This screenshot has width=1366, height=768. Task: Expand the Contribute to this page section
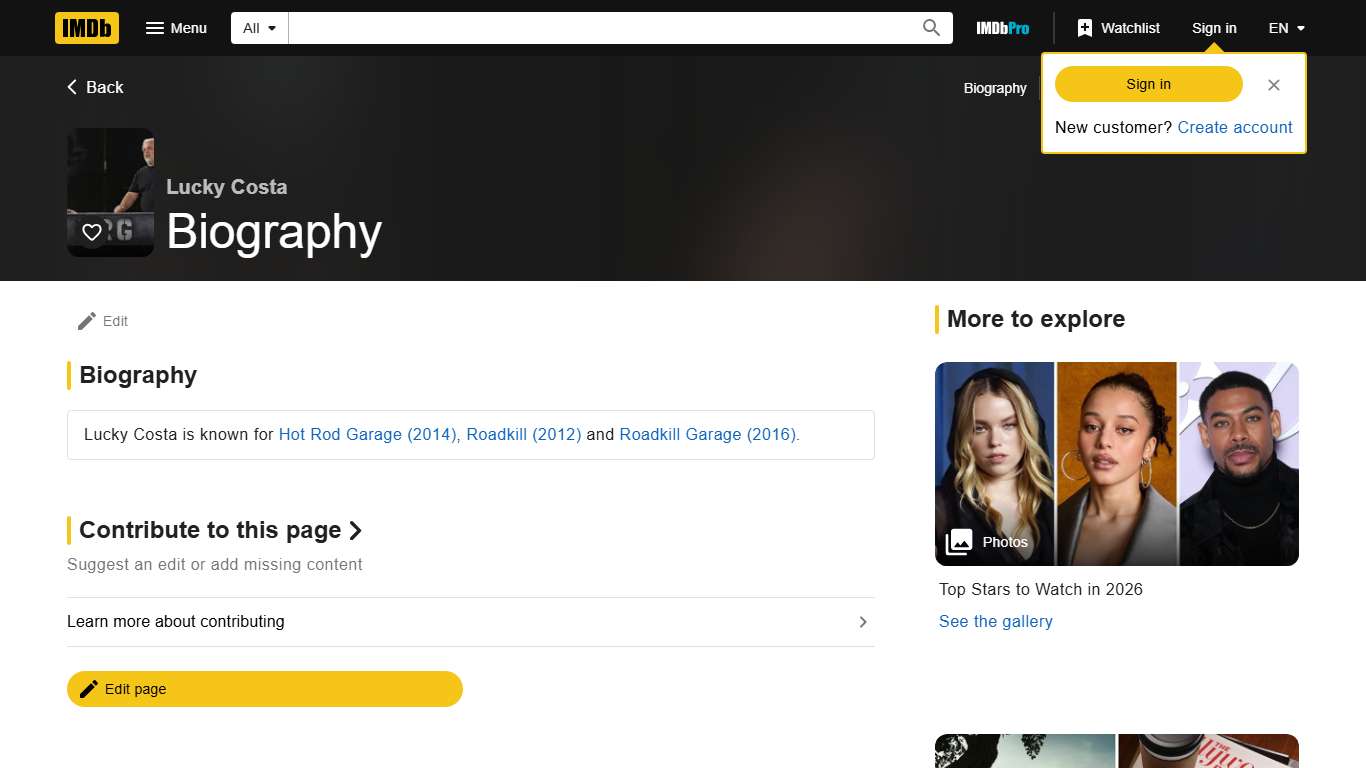[x=357, y=530]
